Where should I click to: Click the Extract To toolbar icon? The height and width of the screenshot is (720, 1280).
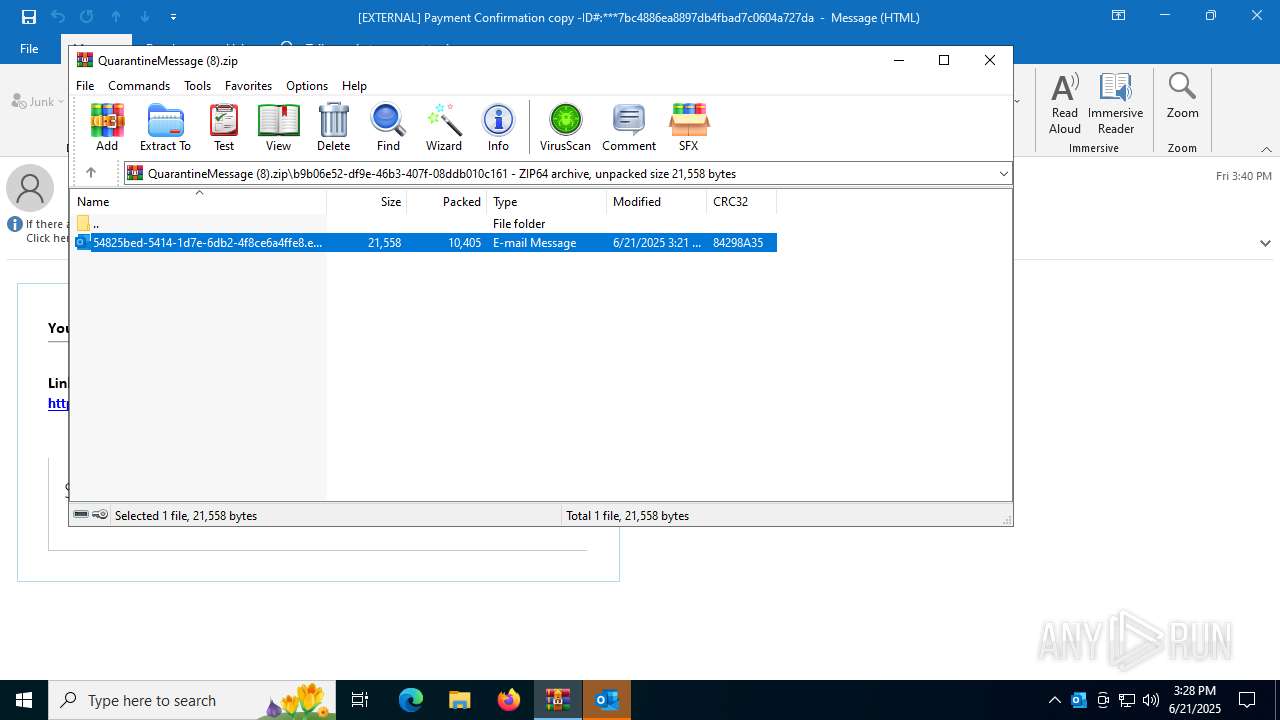165,127
